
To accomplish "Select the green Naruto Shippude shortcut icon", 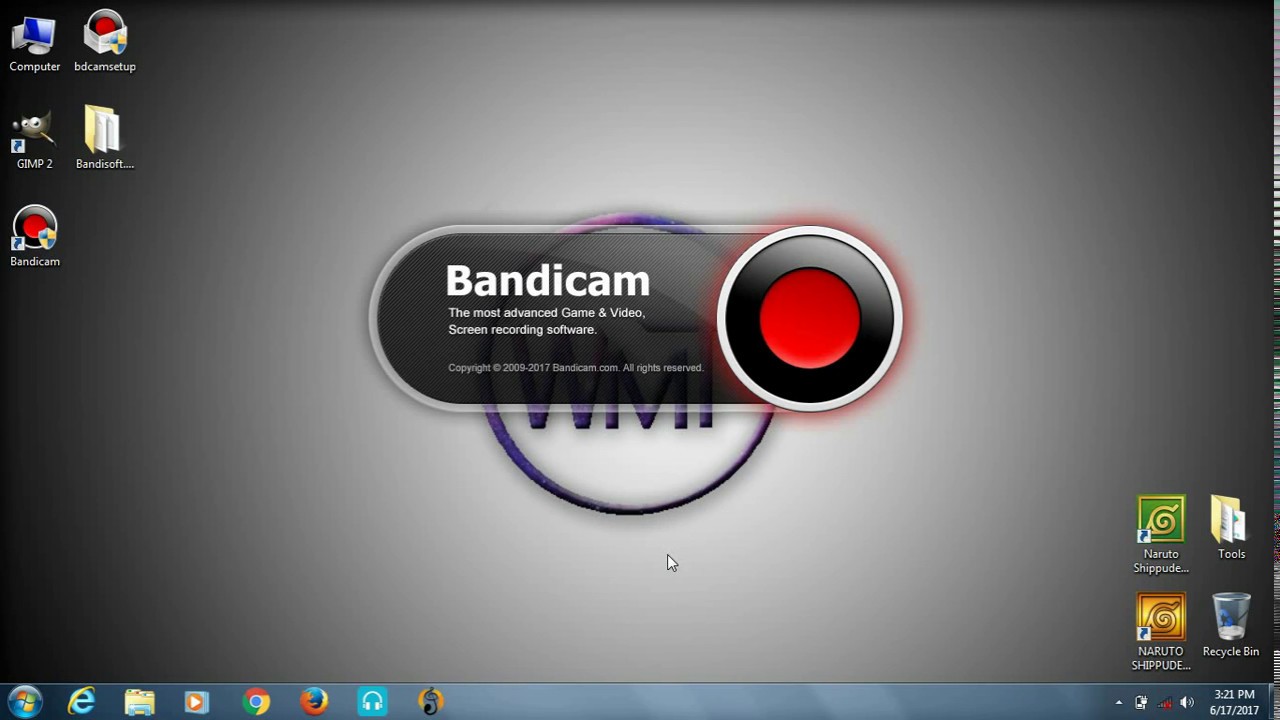I will coord(1160,535).
